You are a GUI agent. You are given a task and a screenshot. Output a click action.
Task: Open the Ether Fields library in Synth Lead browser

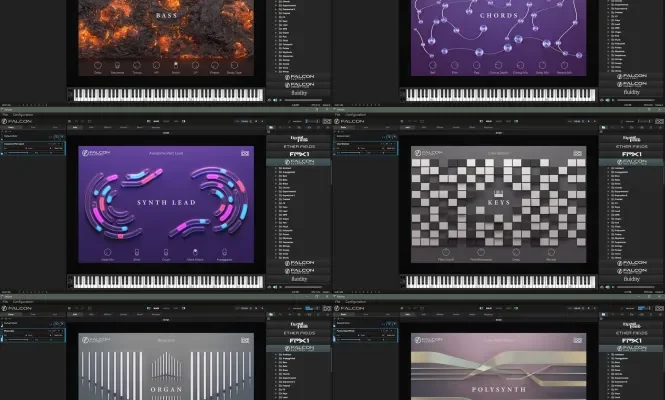[299, 146]
